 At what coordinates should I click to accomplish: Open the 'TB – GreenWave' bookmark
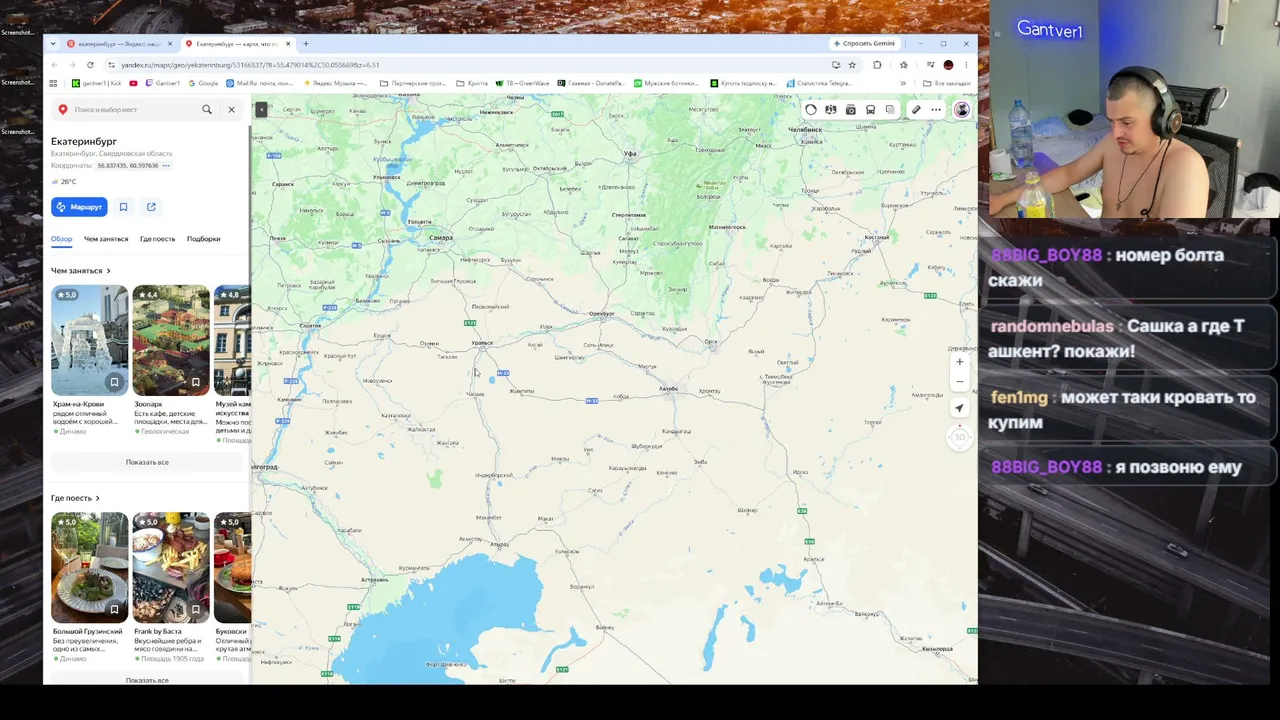[x=523, y=83]
